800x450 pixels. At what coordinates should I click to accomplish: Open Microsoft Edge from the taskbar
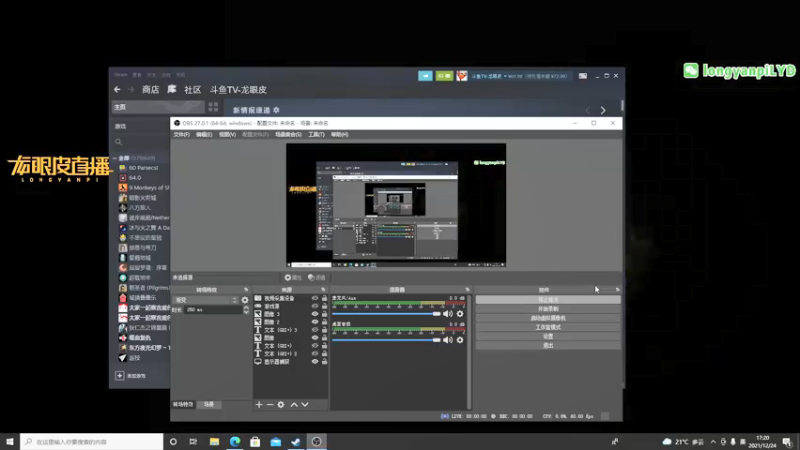(x=235, y=441)
